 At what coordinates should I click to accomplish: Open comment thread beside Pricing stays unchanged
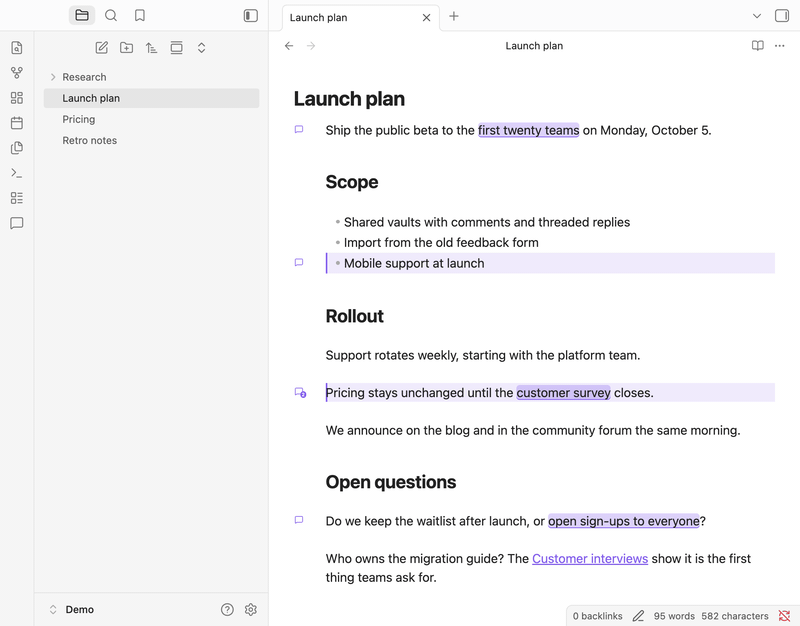(x=300, y=392)
